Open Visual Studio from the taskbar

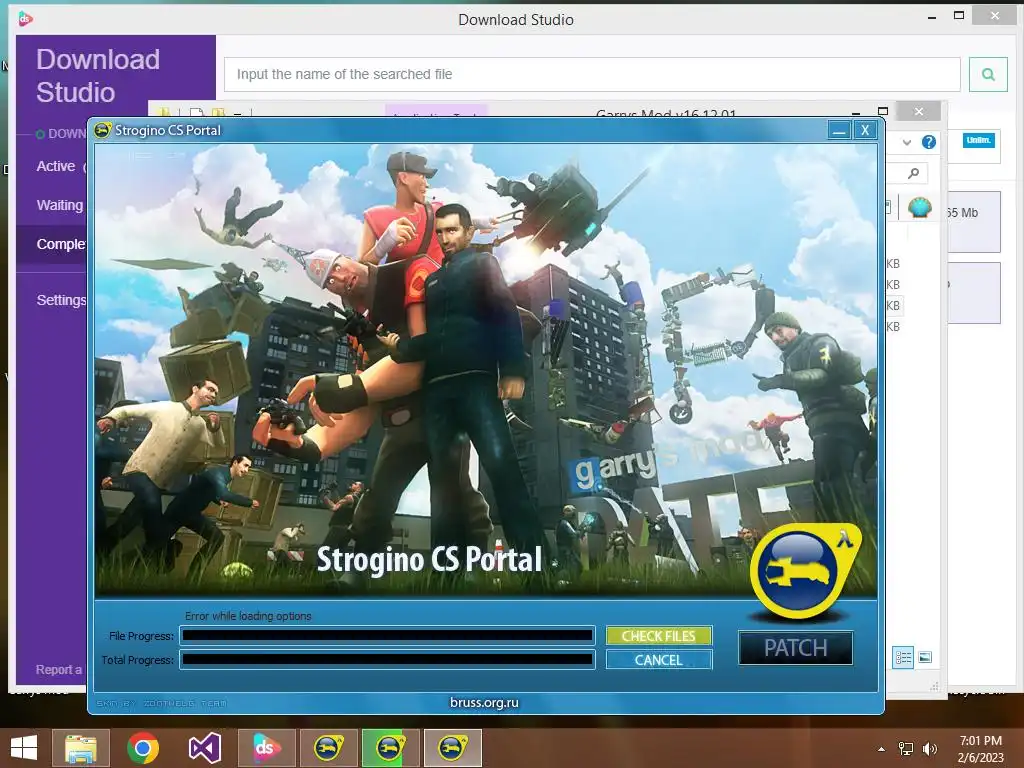(x=204, y=748)
